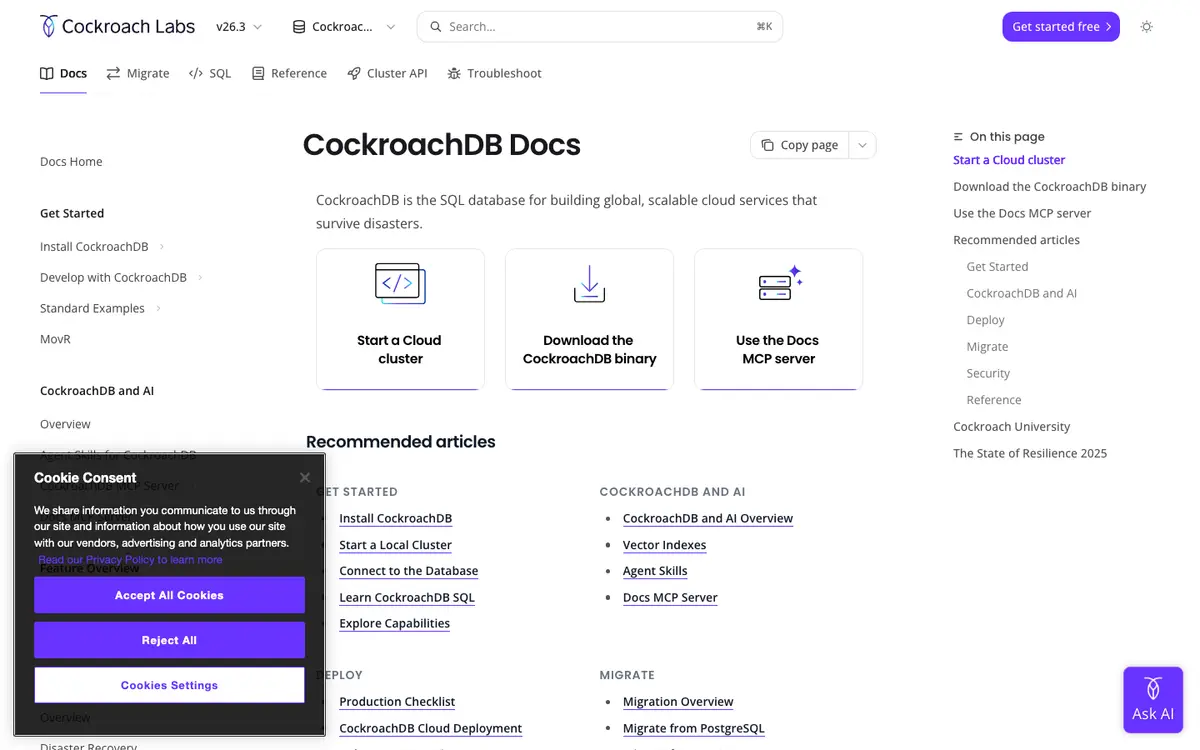Open the Reference tab
The width and height of the screenshot is (1200, 750).
coord(289,73)
